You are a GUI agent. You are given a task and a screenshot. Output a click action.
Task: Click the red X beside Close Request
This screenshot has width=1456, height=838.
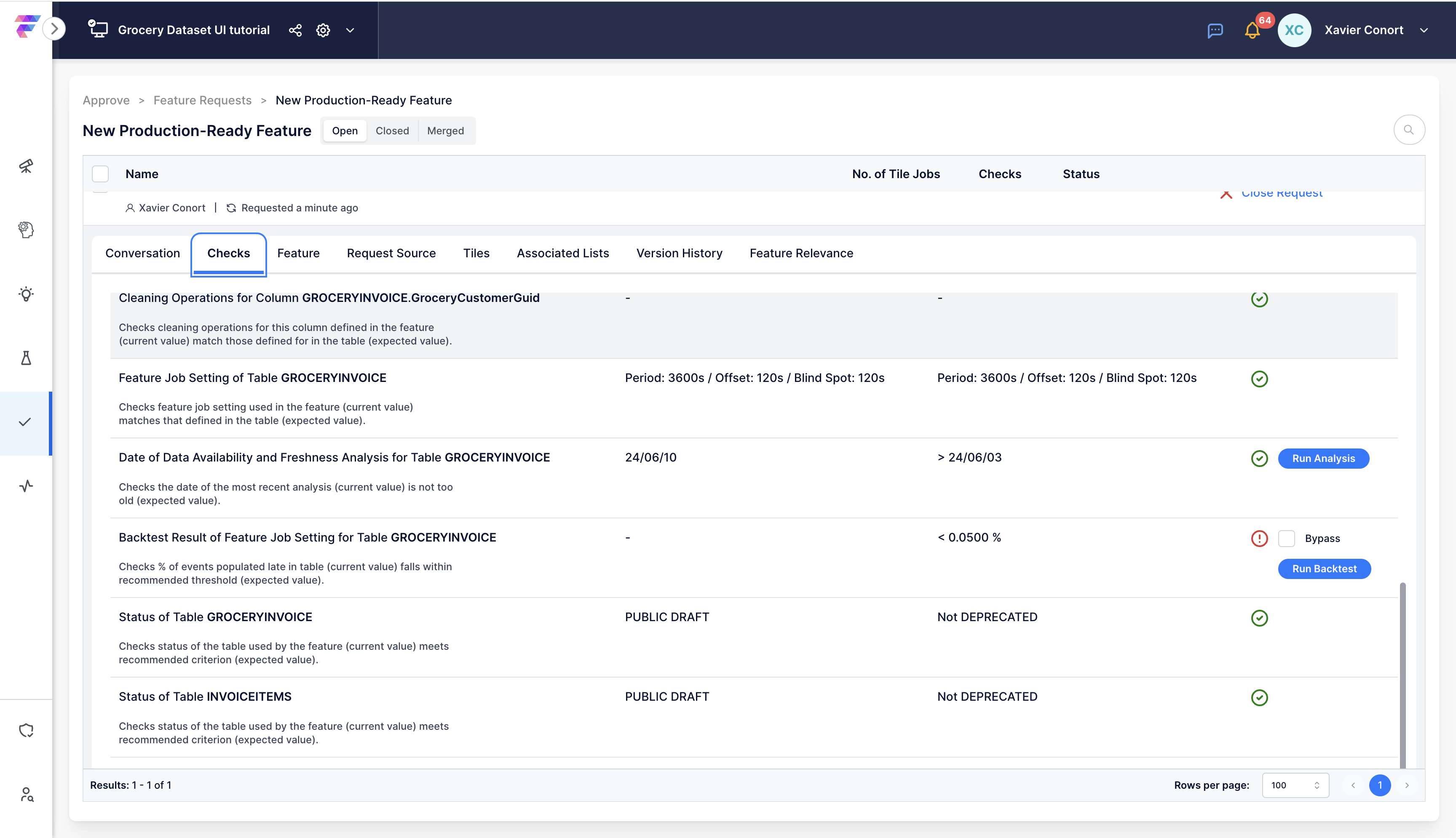[1226, 195]
